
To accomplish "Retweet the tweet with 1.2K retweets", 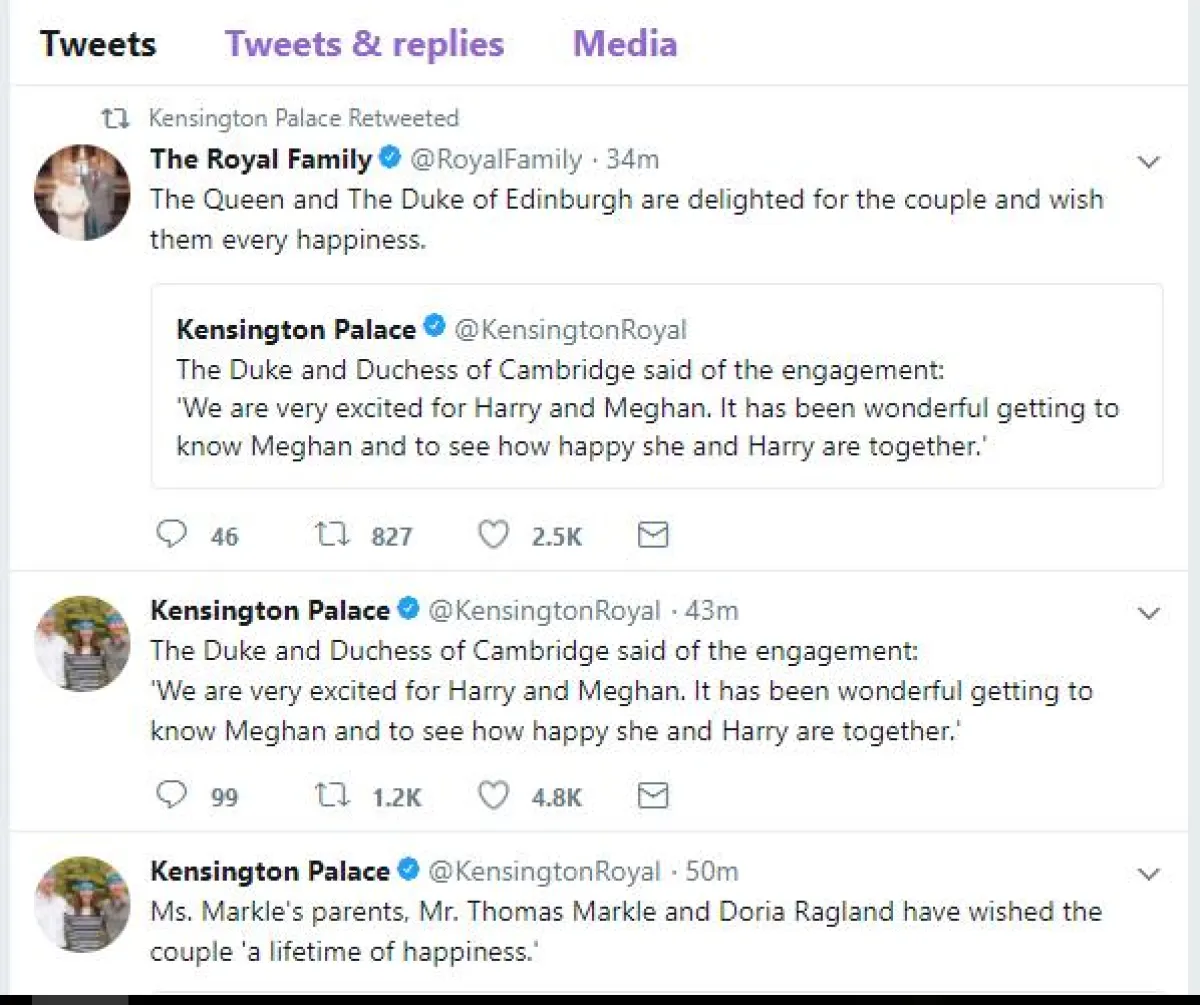I will click(333, 795).
